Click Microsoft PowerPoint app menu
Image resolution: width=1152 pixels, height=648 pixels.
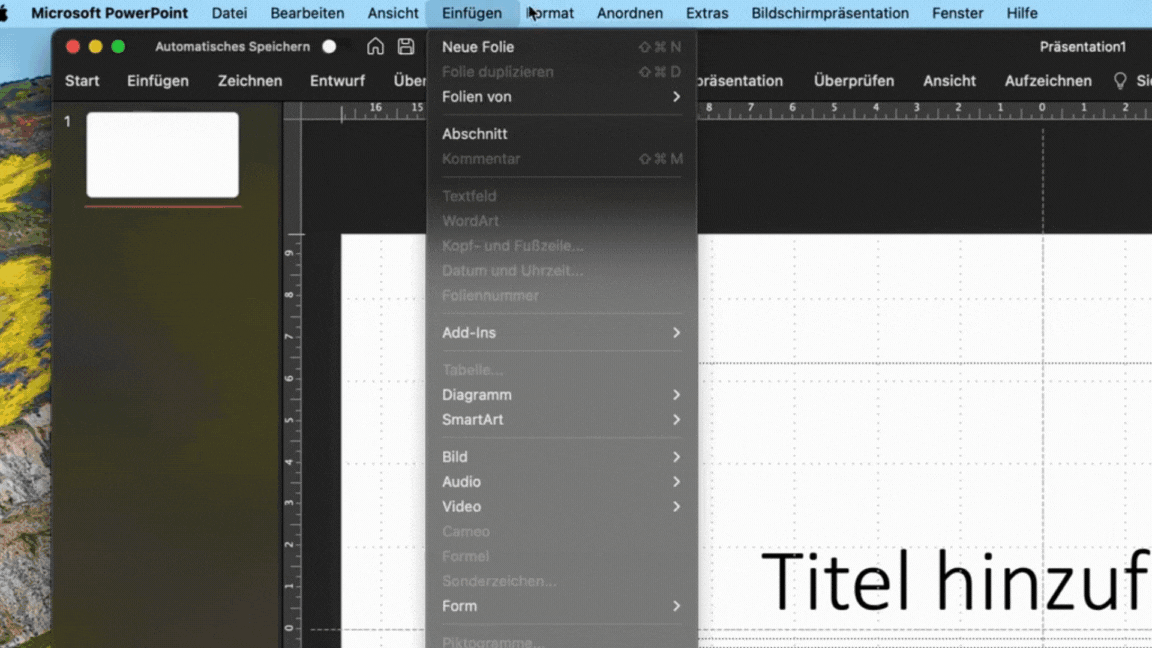tap(109, 13)
